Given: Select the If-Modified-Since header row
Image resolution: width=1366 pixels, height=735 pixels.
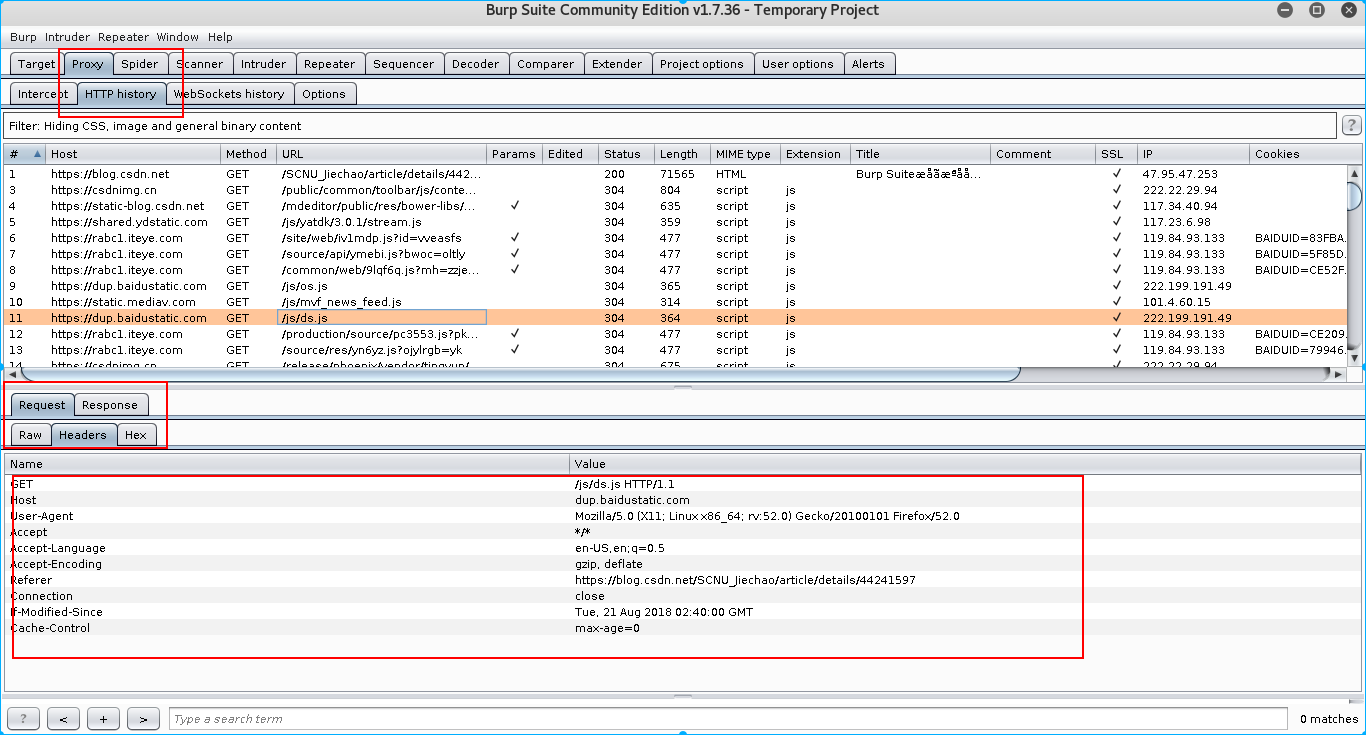Looking at the screenshot, I should [x=683, y=612].
